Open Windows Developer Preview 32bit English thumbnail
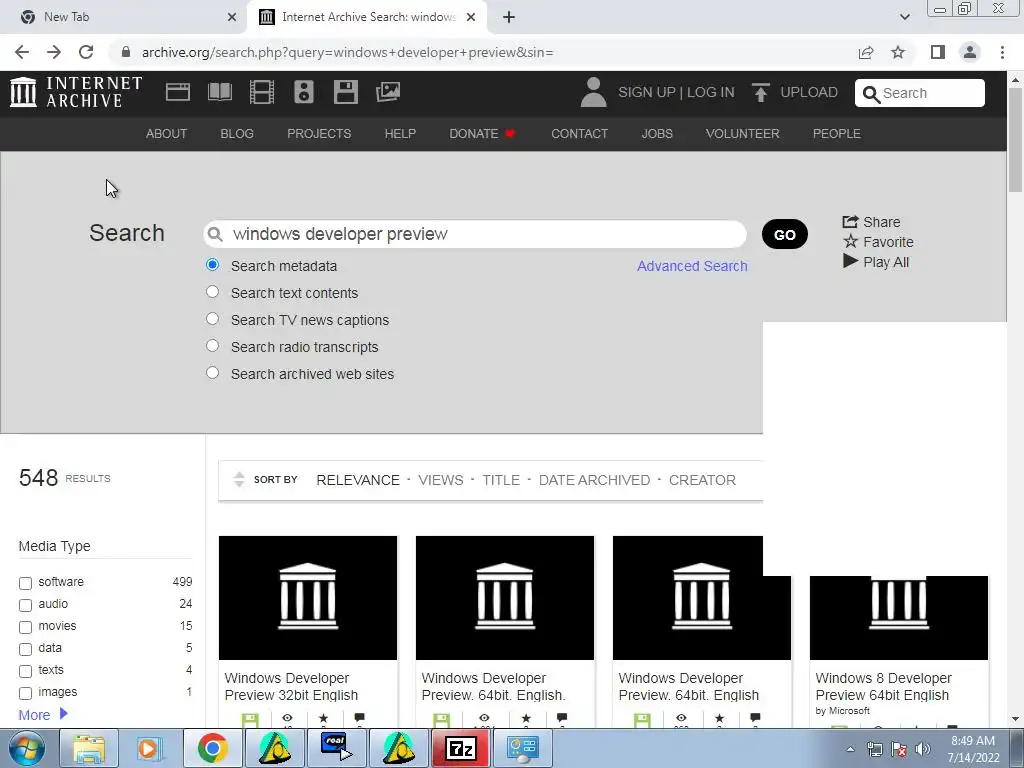The height and width of the screenshot is (768, 1024). (x=308, y=598)
